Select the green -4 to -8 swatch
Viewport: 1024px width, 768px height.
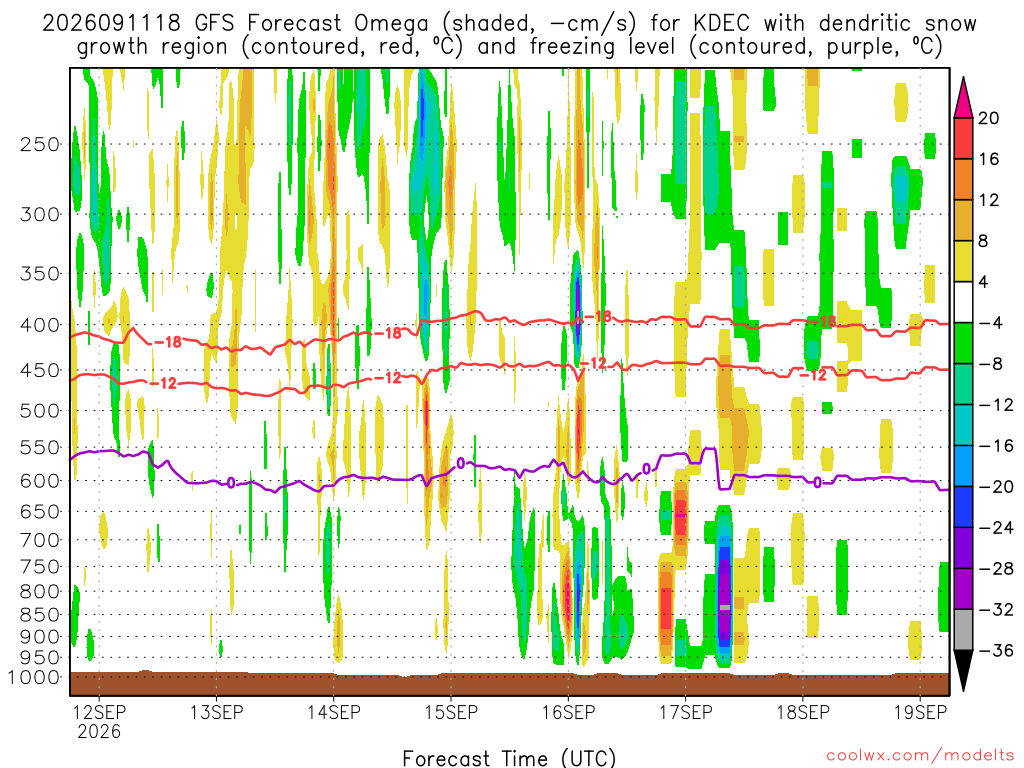point(963,343)
